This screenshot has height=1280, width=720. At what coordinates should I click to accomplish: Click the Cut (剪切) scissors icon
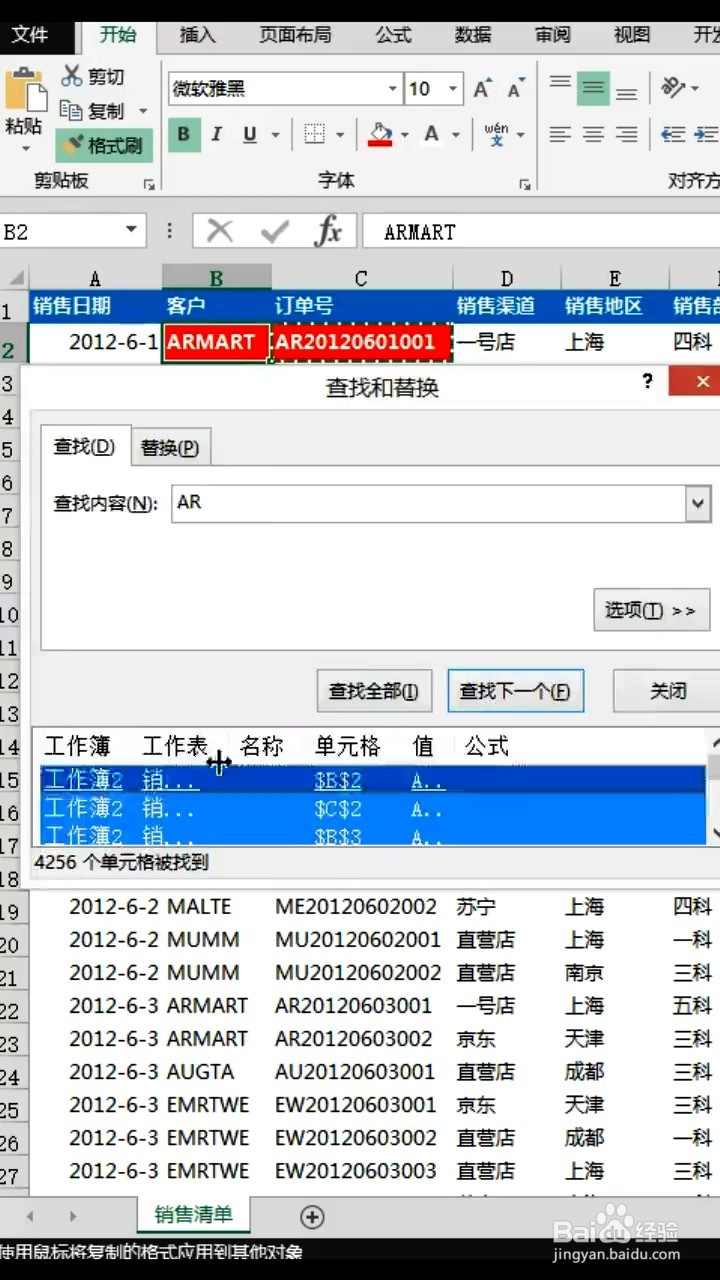point(72,76)
